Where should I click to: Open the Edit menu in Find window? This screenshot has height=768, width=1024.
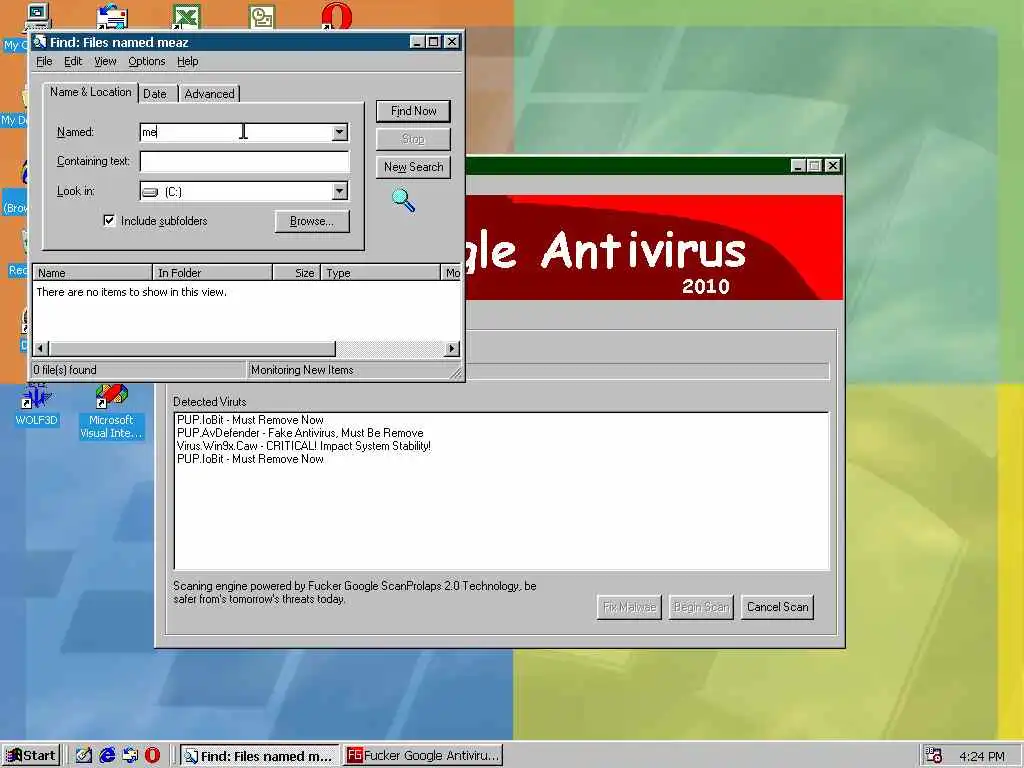click(72, 61)
